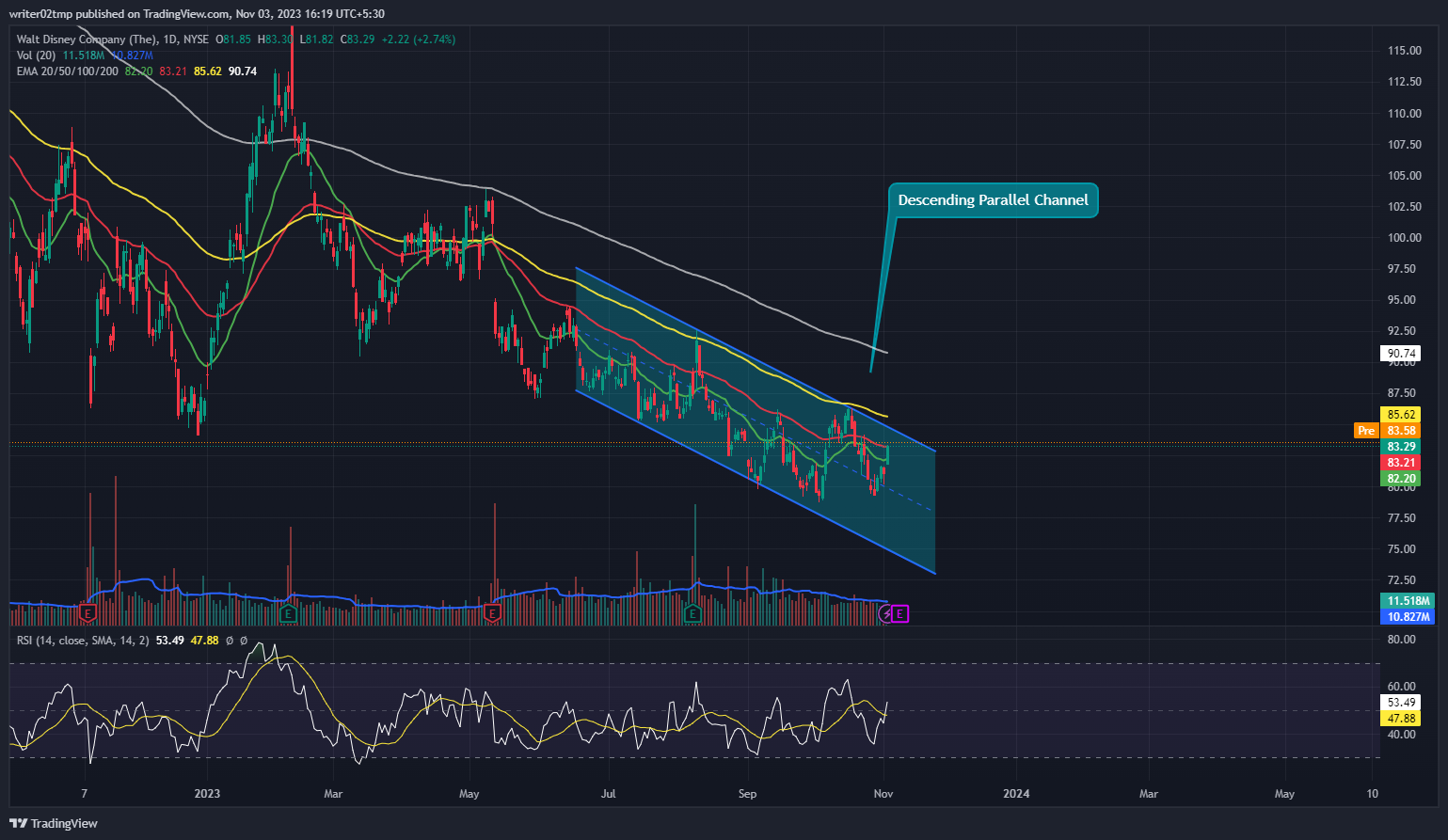
Task: Click the Nov time axis label
Action: (883, 794)
